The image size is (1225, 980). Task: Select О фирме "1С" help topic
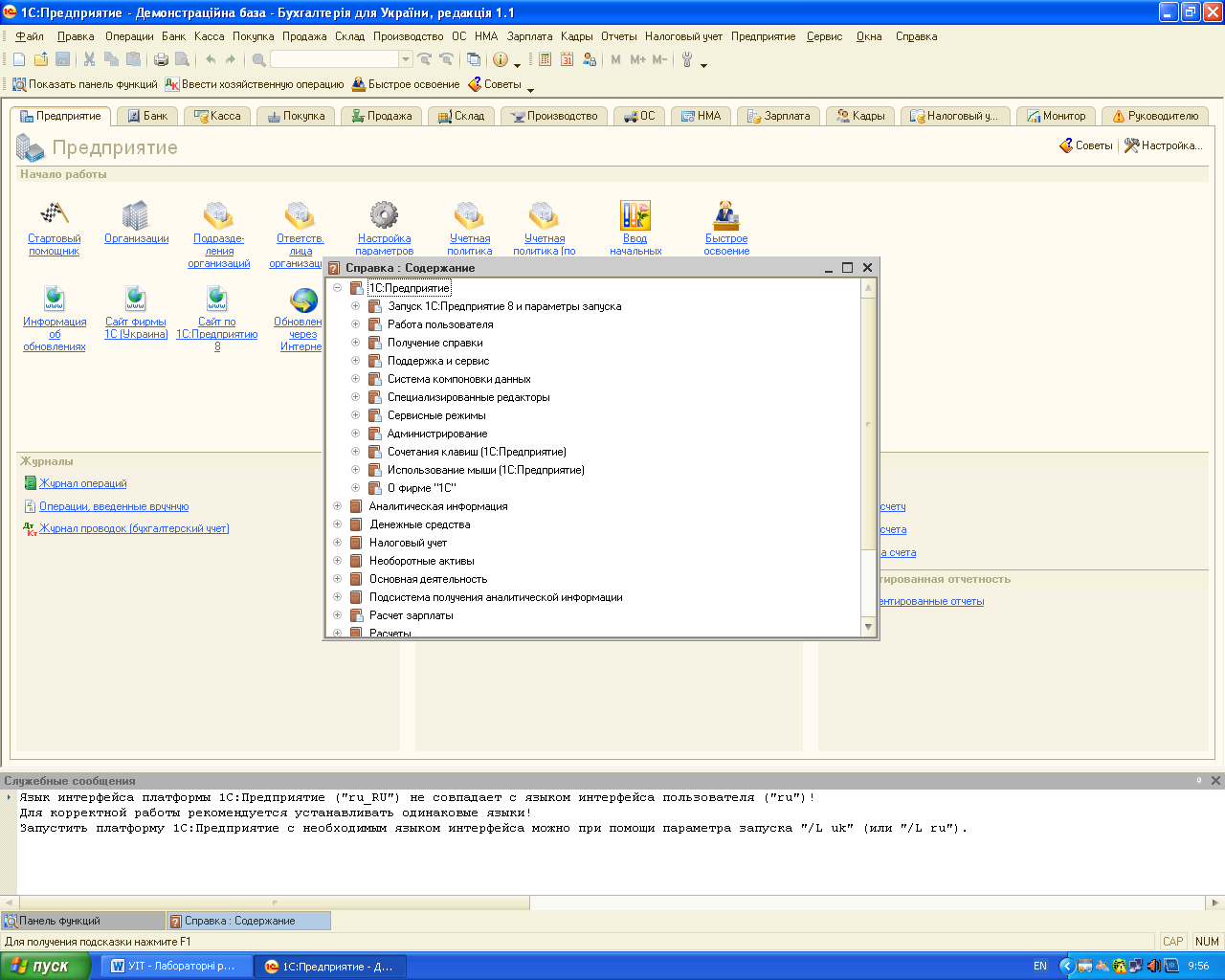[421, 488]
